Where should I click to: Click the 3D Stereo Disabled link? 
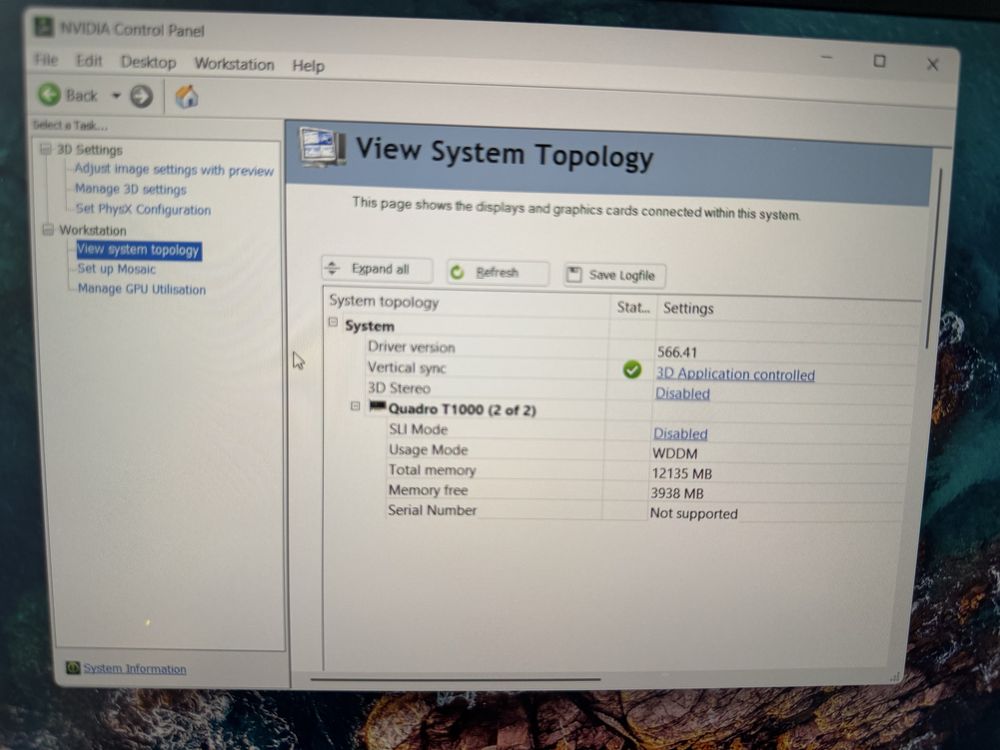682,393
